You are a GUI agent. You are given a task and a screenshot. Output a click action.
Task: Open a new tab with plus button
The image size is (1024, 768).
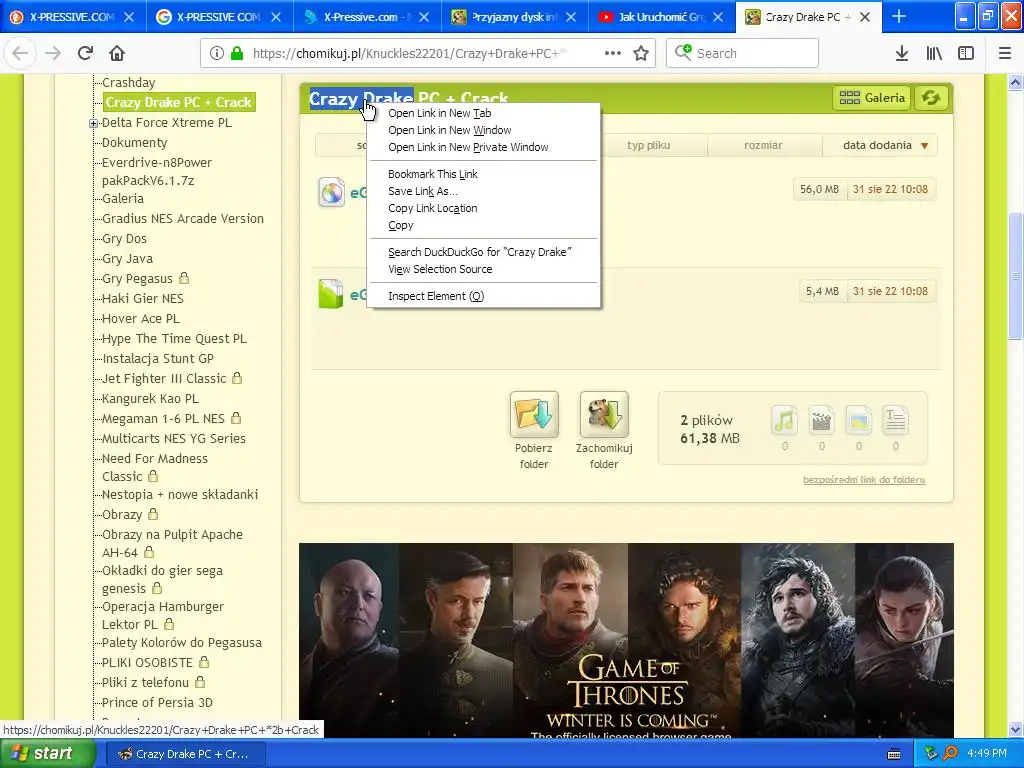pos(899,17)
